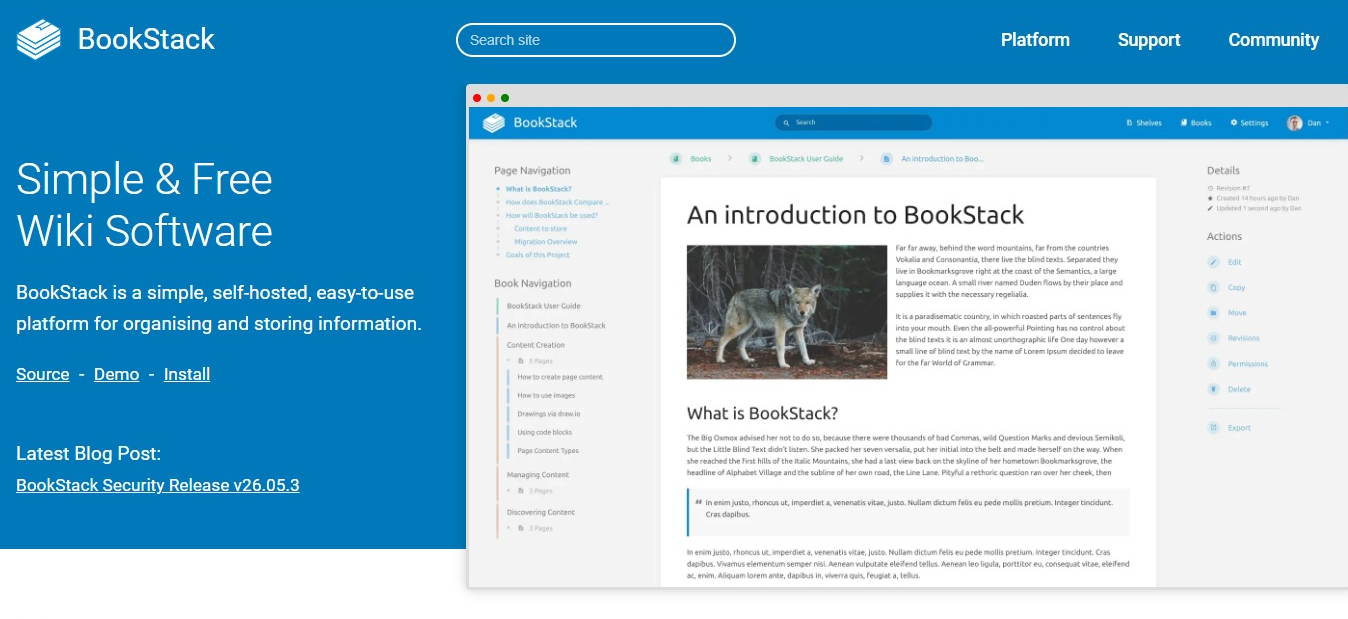Click 'BookStack User Guide' in Book Navigation
Viewport: 1348px width, 619px height.
(x=543, y=306)
